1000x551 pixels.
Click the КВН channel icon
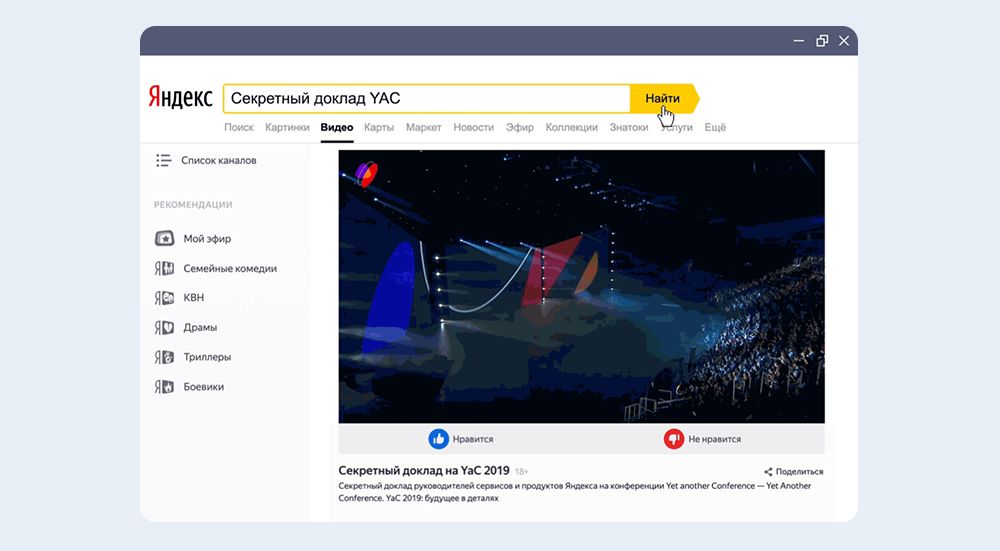tap(164, 298)
